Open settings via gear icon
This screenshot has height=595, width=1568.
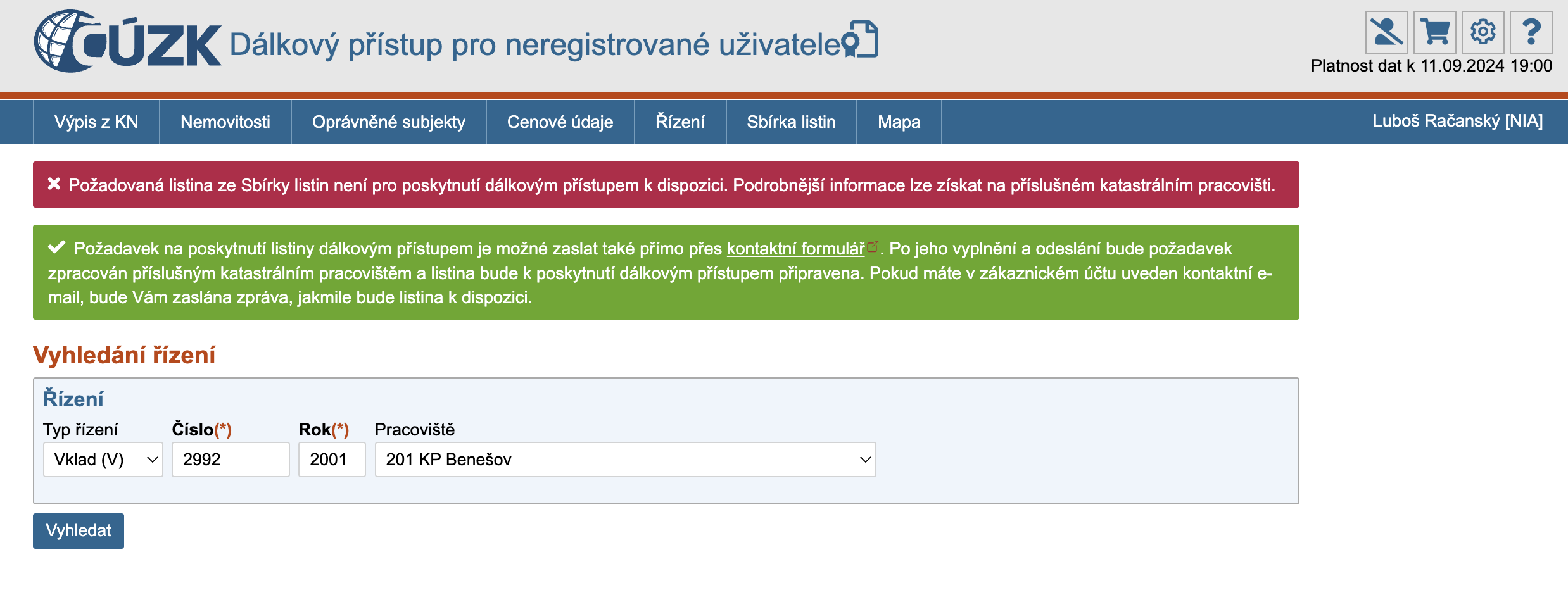1483,32
